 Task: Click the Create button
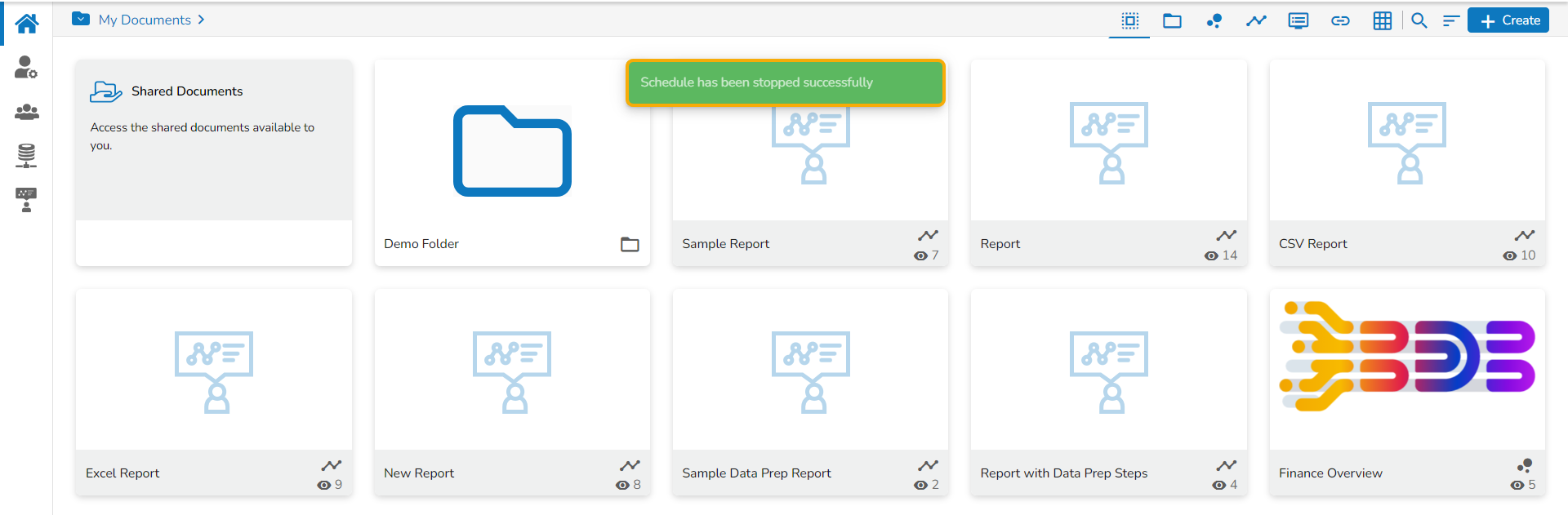1508,20
